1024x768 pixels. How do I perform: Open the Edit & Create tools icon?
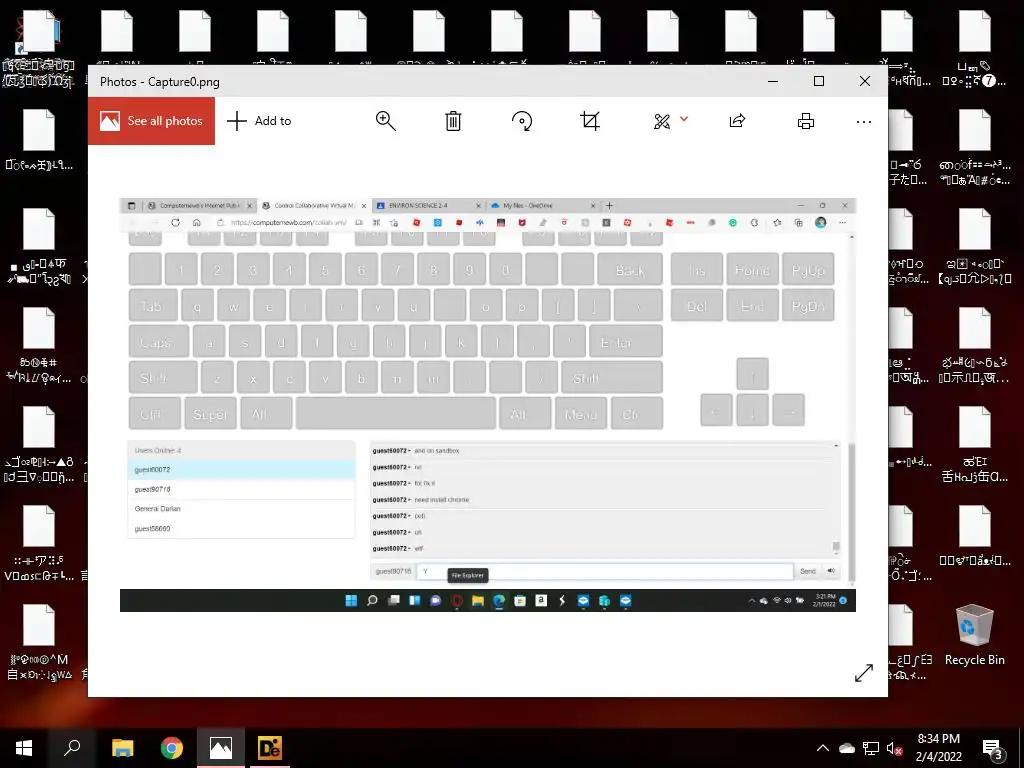[x=662, y=121]
